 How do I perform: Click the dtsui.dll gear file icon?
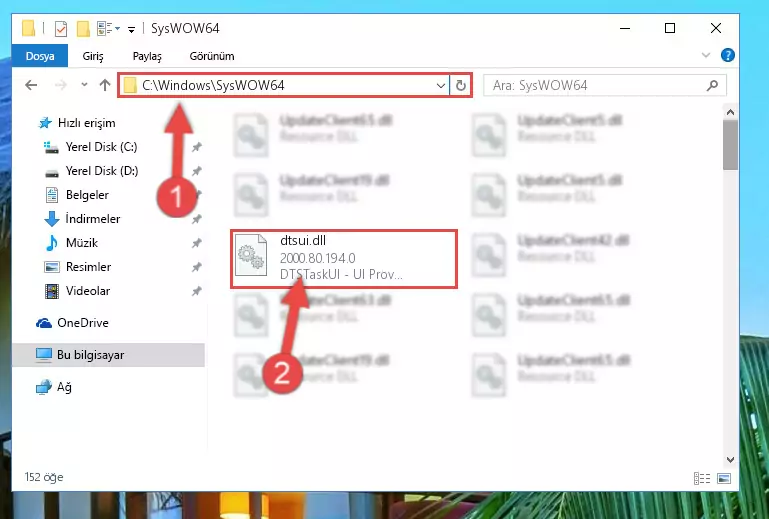(x=251, y=255)
